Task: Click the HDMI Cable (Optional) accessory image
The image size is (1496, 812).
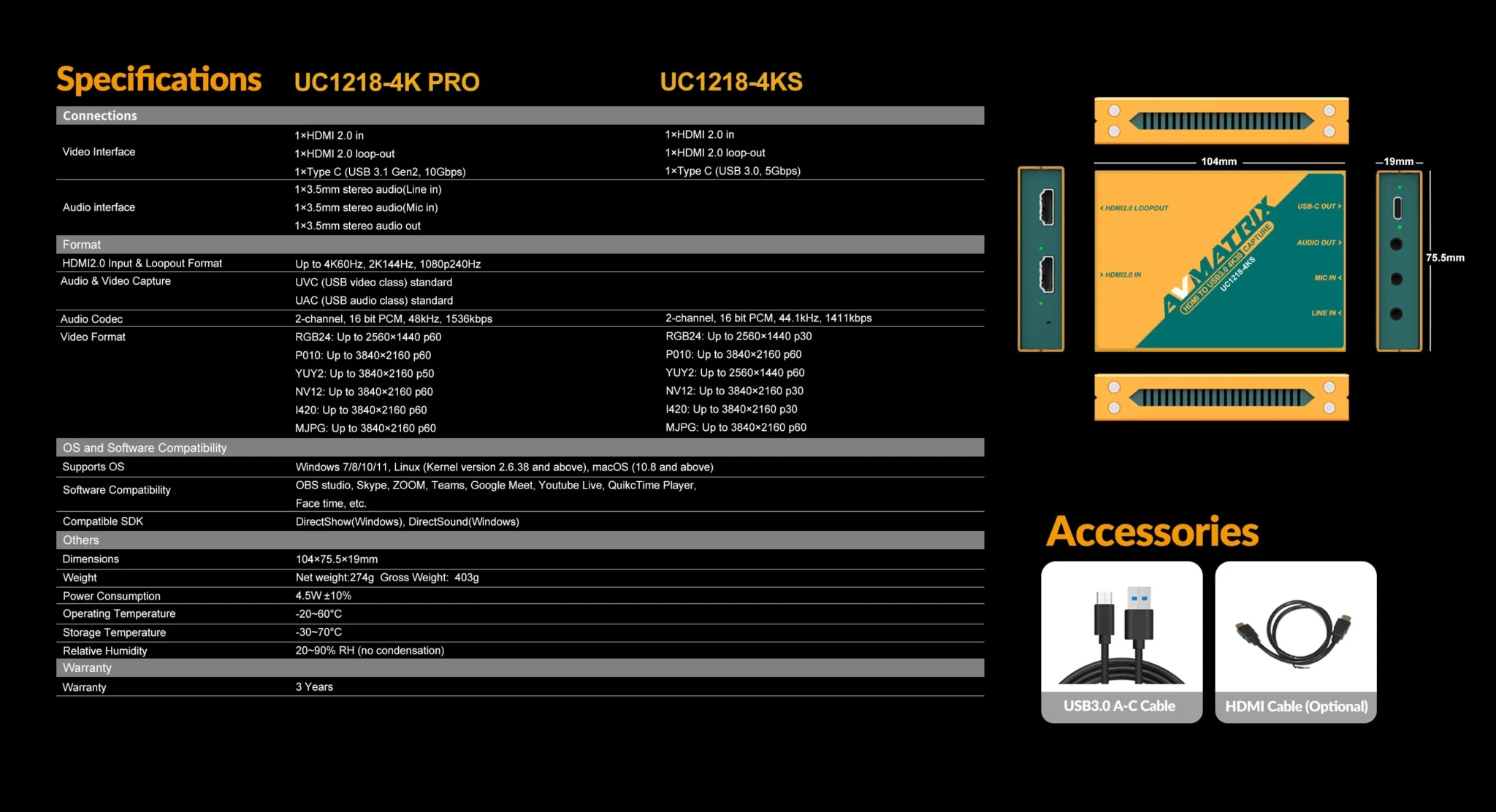Action: [1295, 631]
